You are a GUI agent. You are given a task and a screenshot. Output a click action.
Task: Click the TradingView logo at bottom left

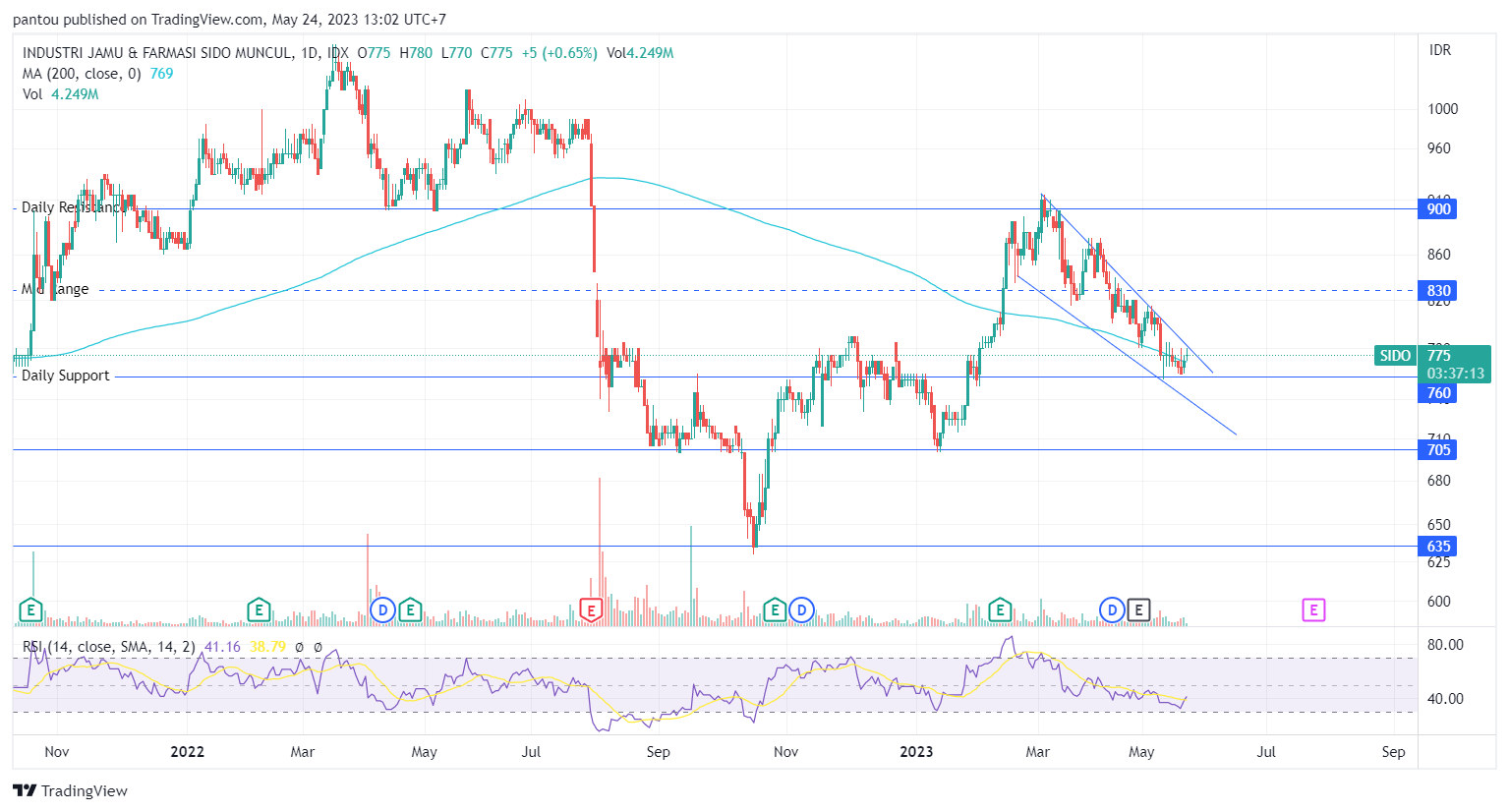point(71,791)
